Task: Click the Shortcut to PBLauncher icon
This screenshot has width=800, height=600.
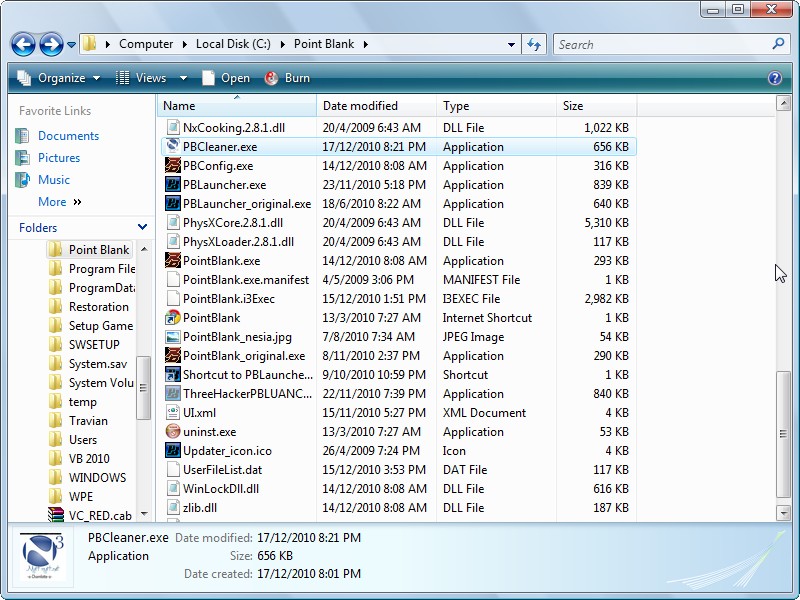Action: pyautogui.click(x=173, y=374)
